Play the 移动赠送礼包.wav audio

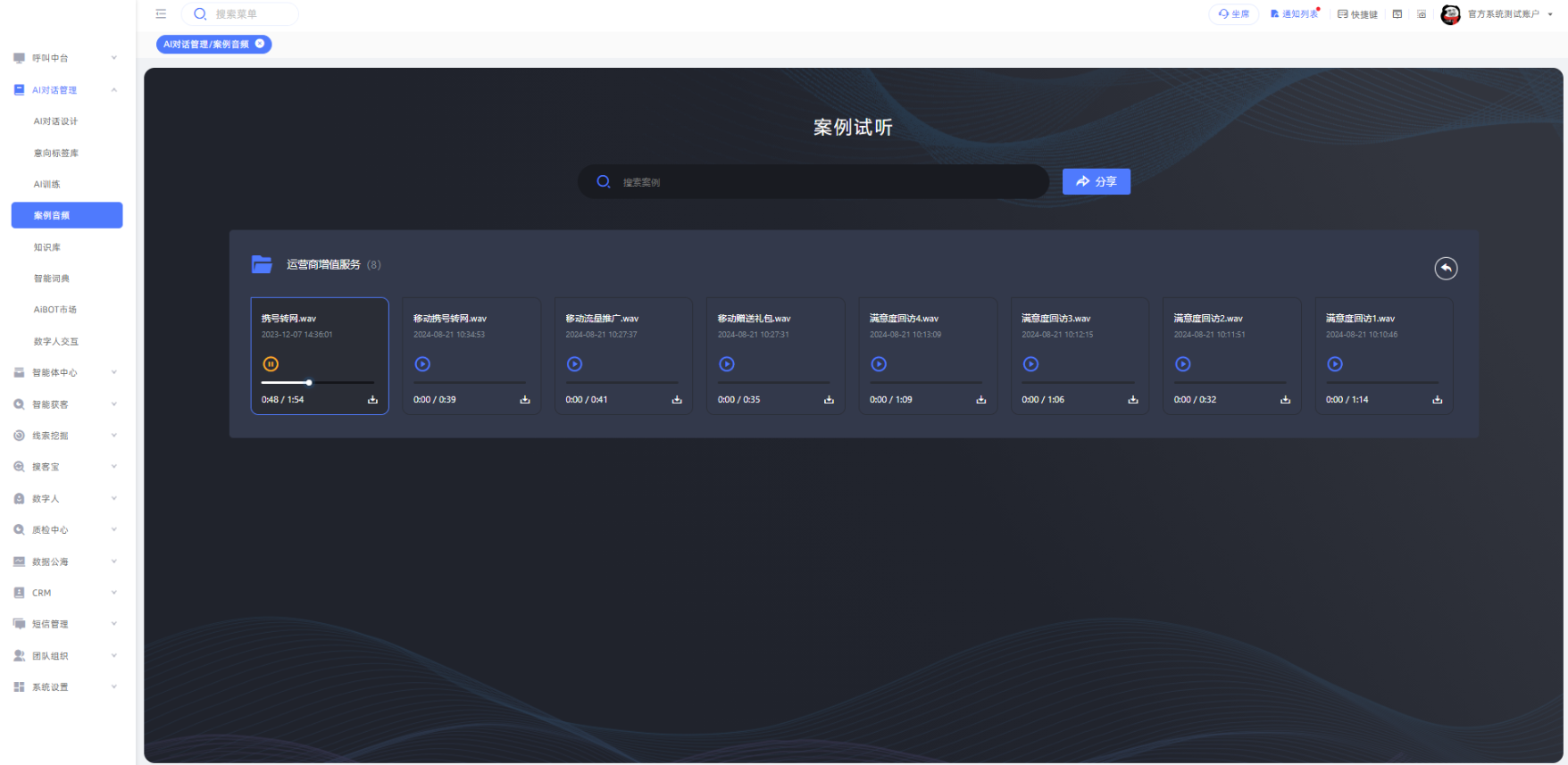coord(728,364)
